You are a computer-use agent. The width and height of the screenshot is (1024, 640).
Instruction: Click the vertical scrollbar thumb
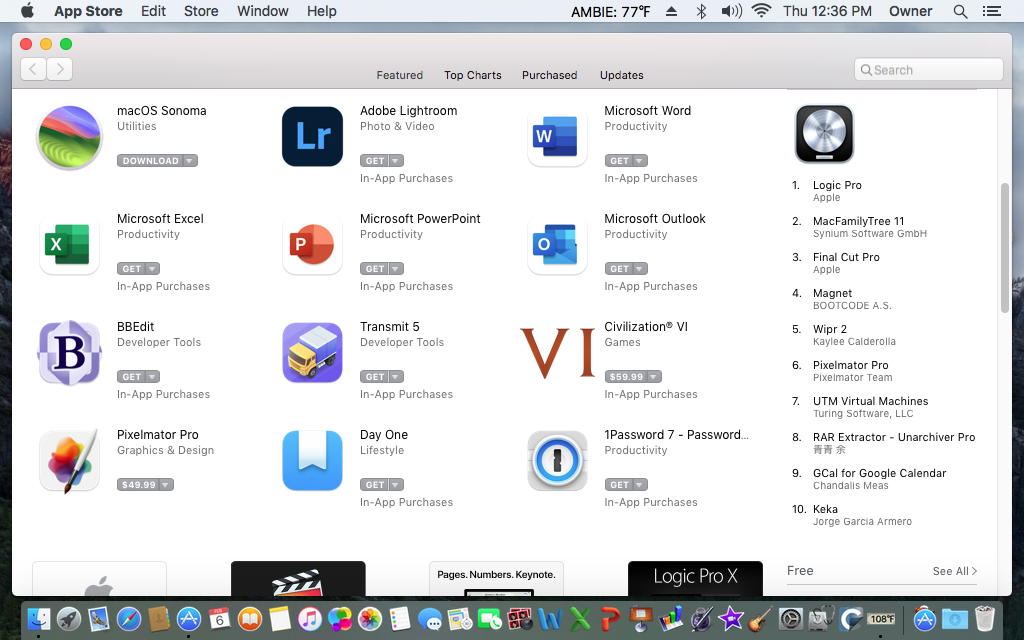[1004, 248]
